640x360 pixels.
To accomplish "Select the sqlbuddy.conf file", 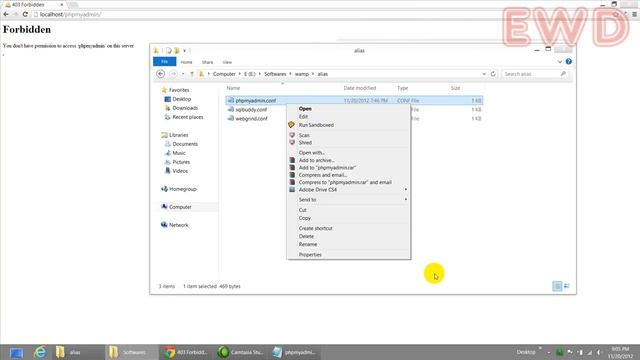I will click(251, 110).
